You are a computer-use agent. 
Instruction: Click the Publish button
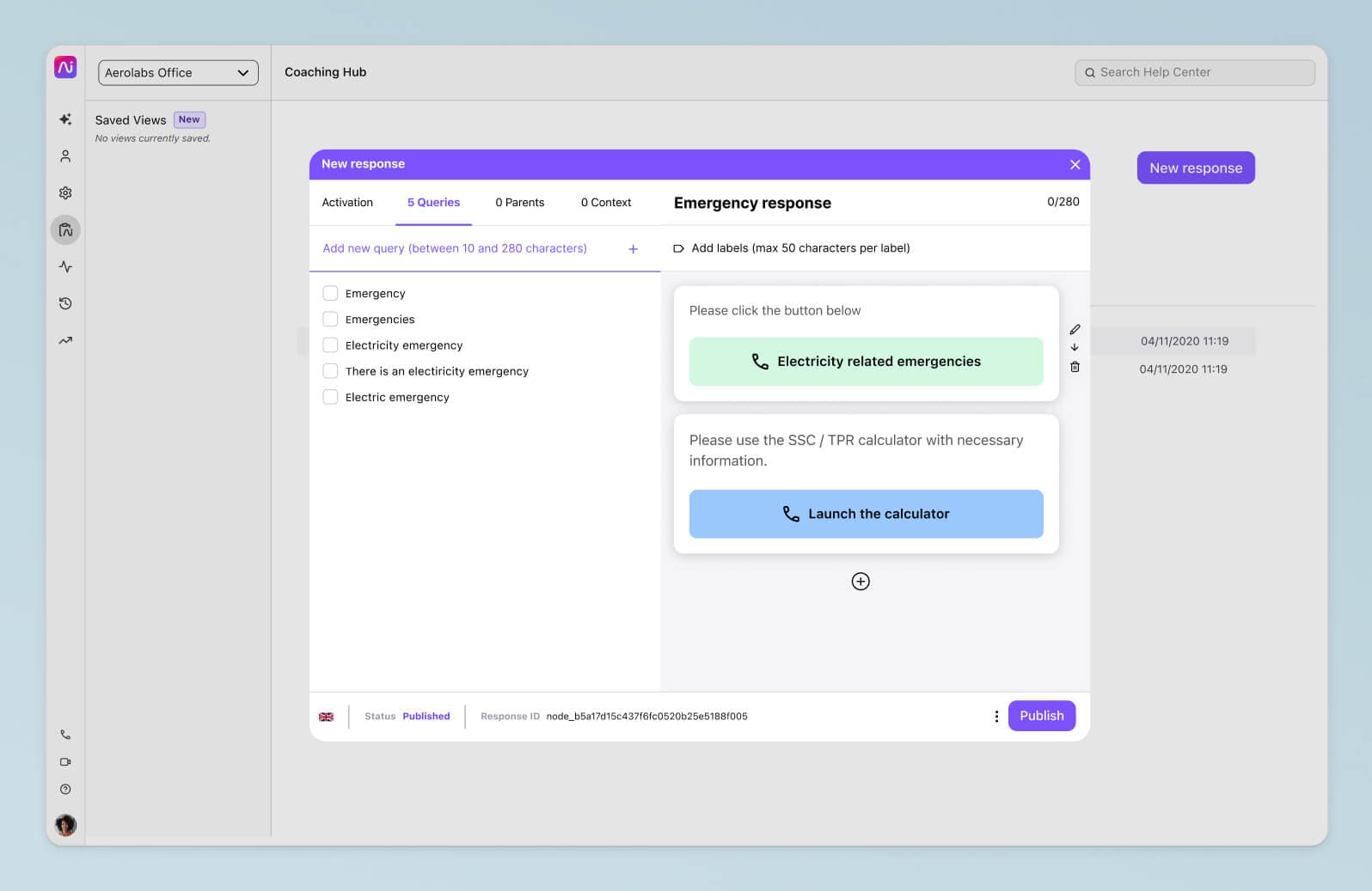[x=1042, y=716]
